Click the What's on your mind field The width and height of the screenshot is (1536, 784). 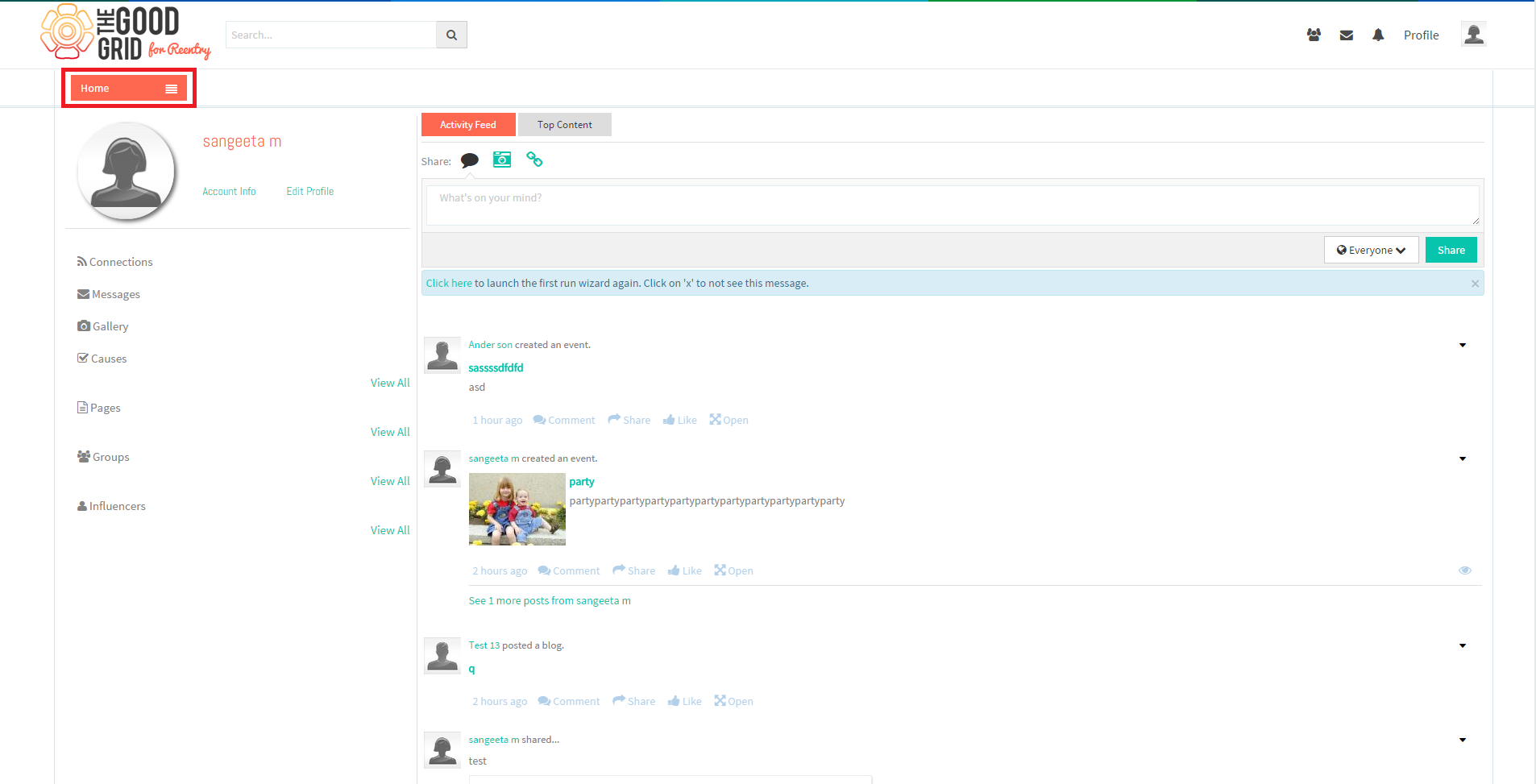[x=953, y=205]
